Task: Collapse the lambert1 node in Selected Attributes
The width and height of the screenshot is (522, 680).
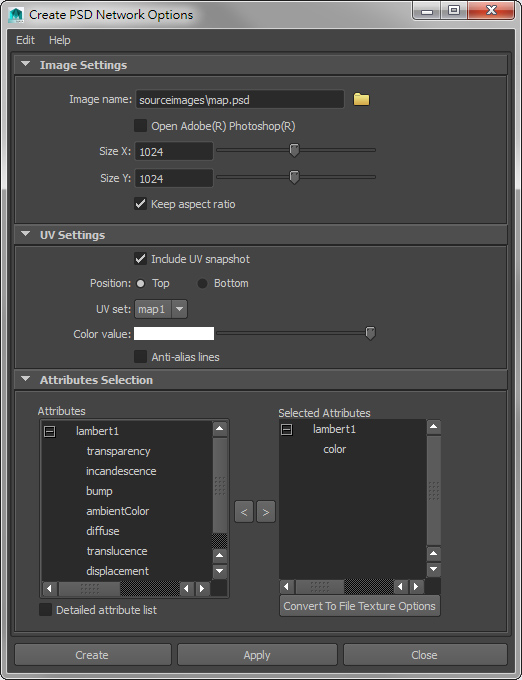Action: tap(287, 430)
